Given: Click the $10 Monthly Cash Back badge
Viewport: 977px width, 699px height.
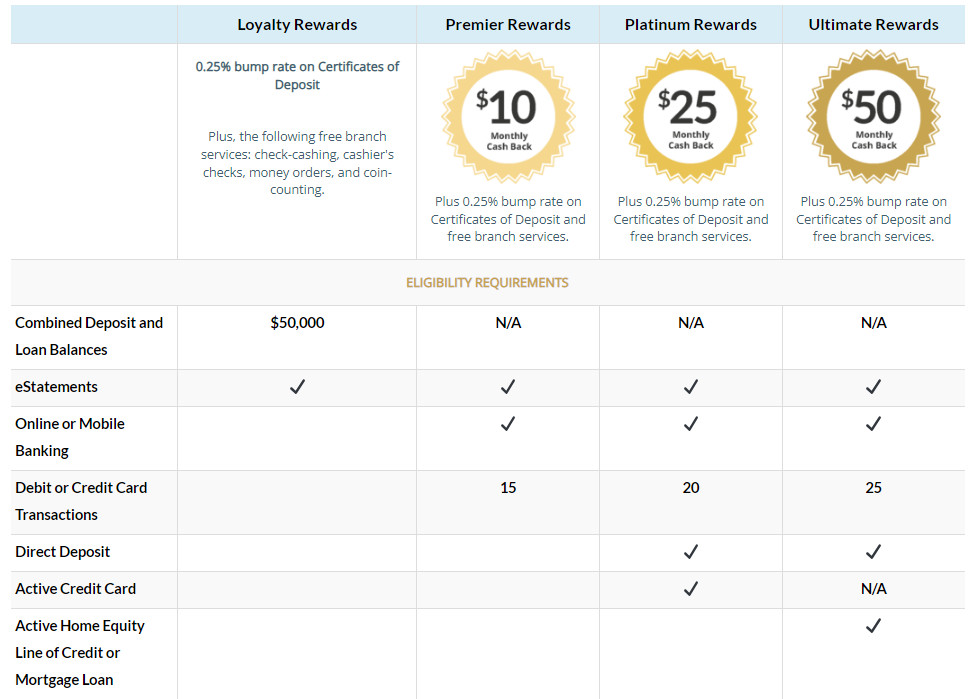Looking at the screenshot, I should pyautogui.click(x=508, y=116).
